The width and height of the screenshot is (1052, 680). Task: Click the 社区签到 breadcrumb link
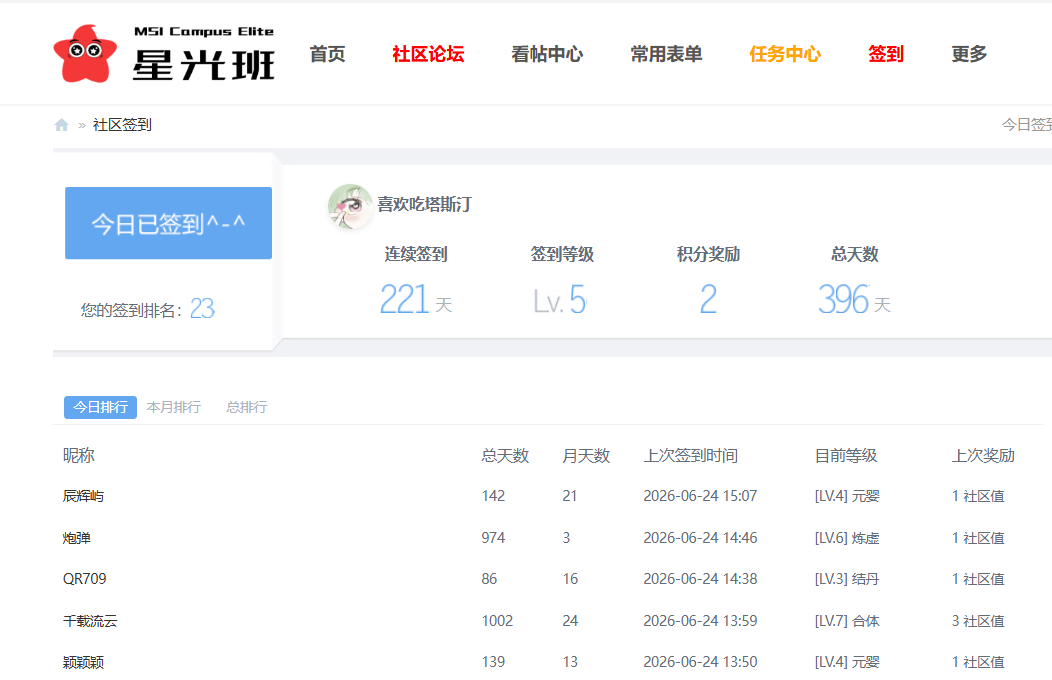tap(122, 125)
